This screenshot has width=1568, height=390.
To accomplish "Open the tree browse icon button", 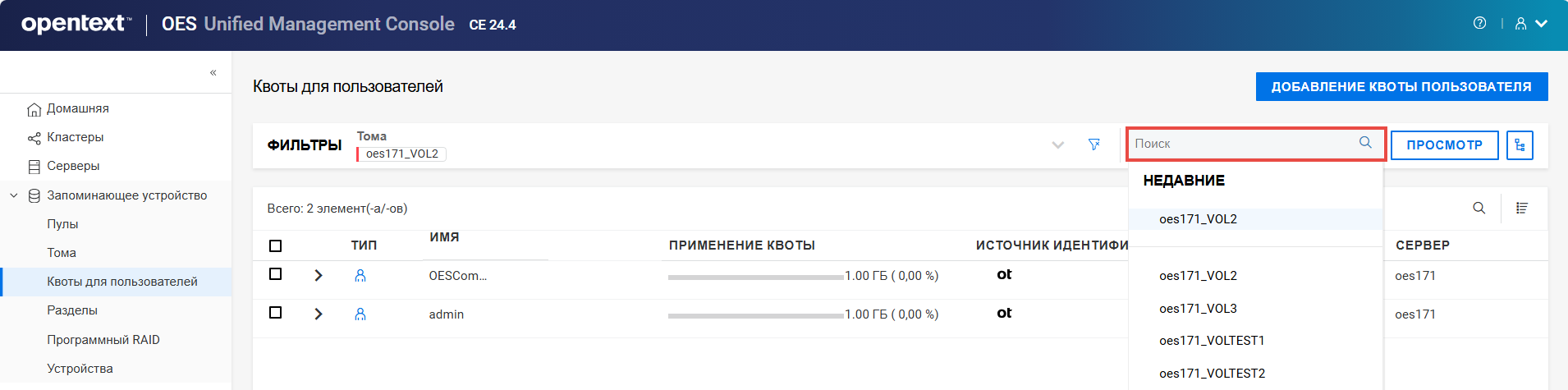I will click(1520, 145).
